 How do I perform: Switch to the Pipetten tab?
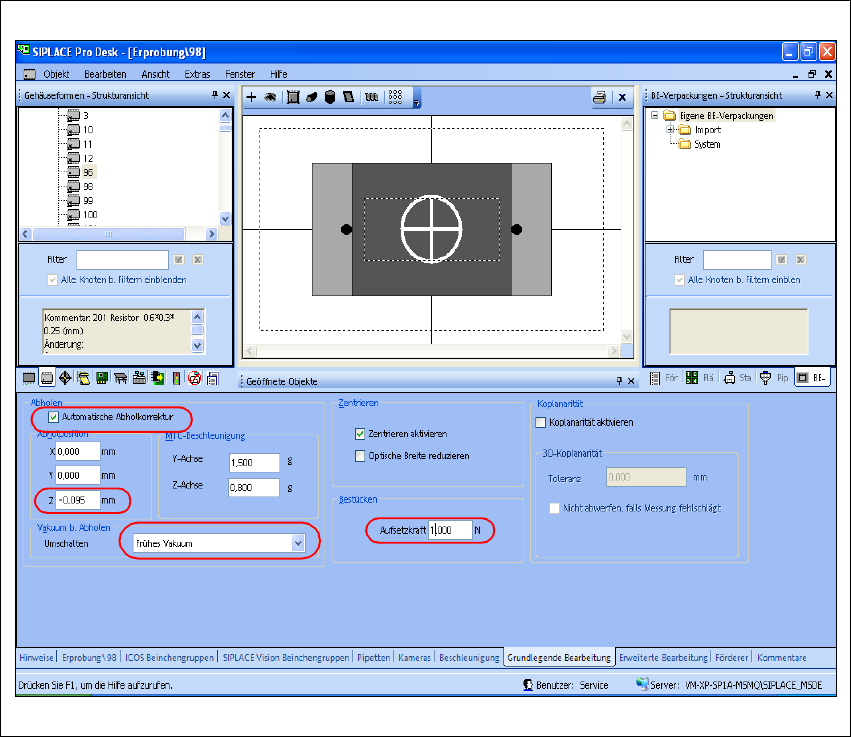373,657
